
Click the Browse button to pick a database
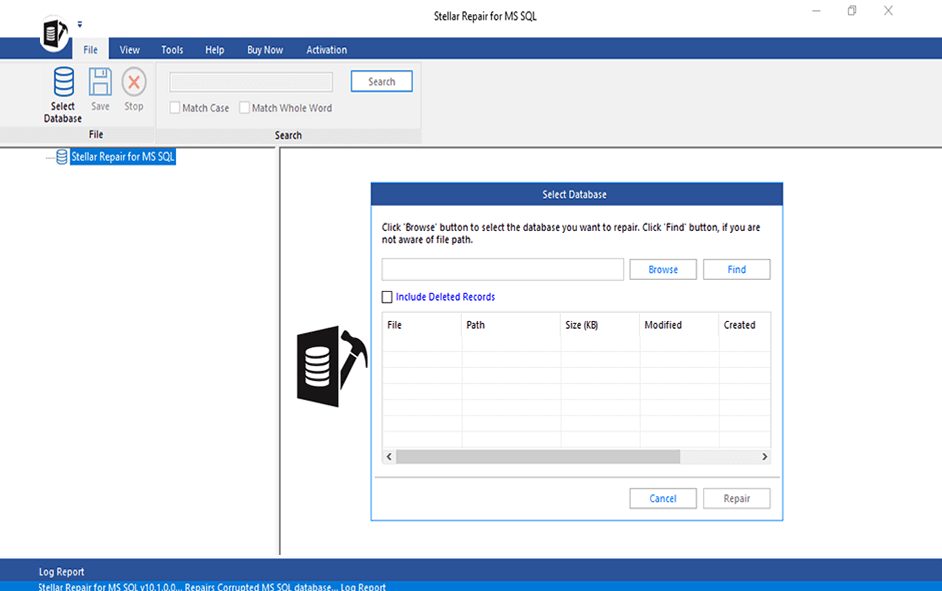pyautogui.click(x=662, y=269)
